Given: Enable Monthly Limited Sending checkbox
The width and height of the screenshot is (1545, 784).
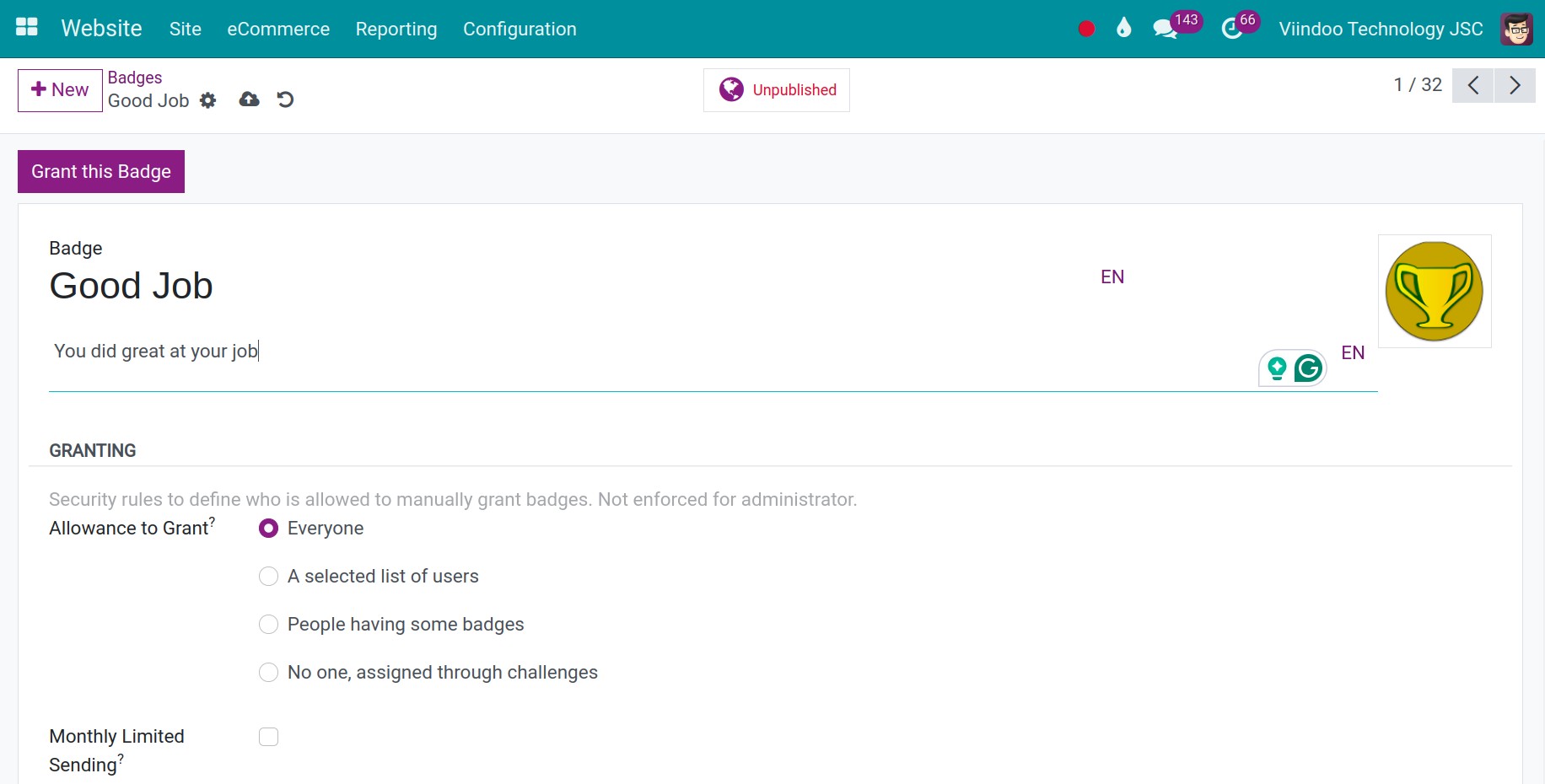Looking at the screenshot, I should pyautogui.click(x=268, y=737).
